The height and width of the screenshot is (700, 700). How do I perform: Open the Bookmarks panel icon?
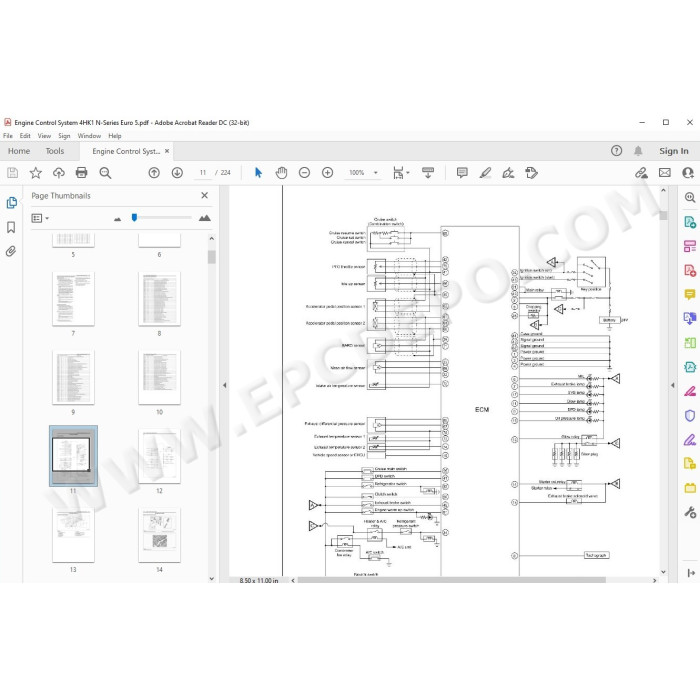pyautogui.click(x=11, y=227)
